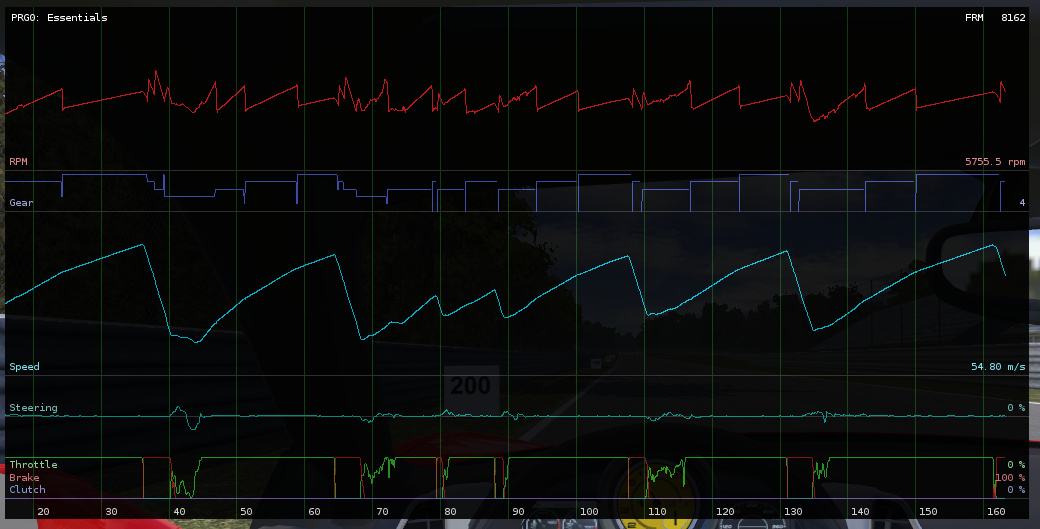Select the 100 marker on time axis
This screenshot has width=1040, height=529.
(x=588, y=512)
